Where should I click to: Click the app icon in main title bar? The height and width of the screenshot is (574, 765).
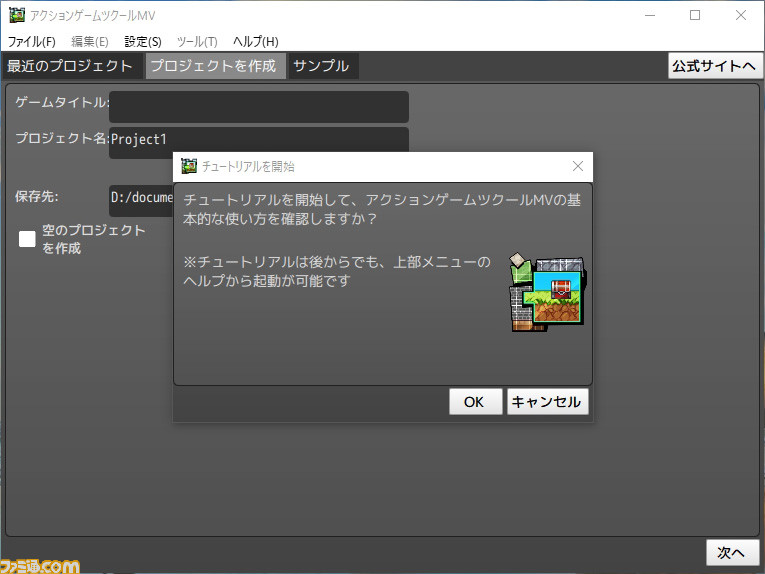[17, 15]
